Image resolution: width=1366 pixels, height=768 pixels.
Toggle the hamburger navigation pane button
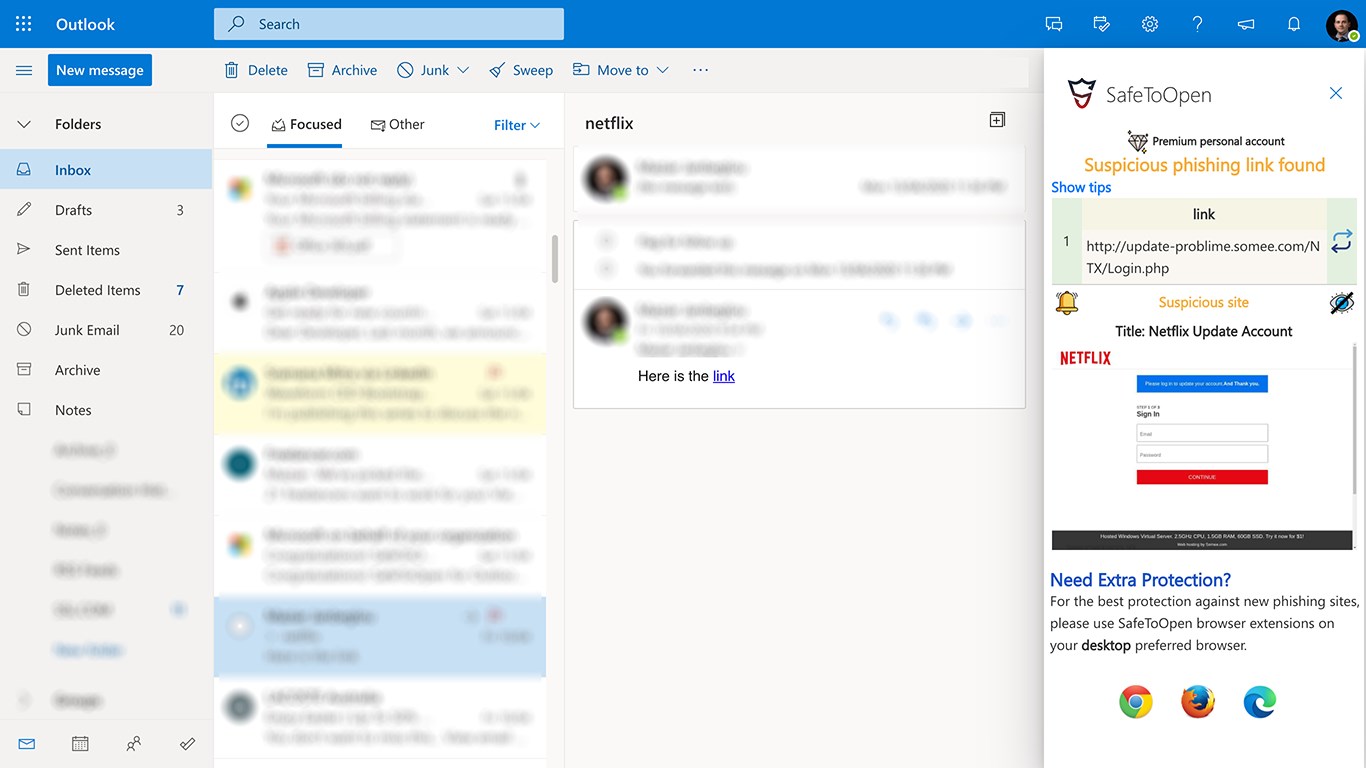pos(24,70)
